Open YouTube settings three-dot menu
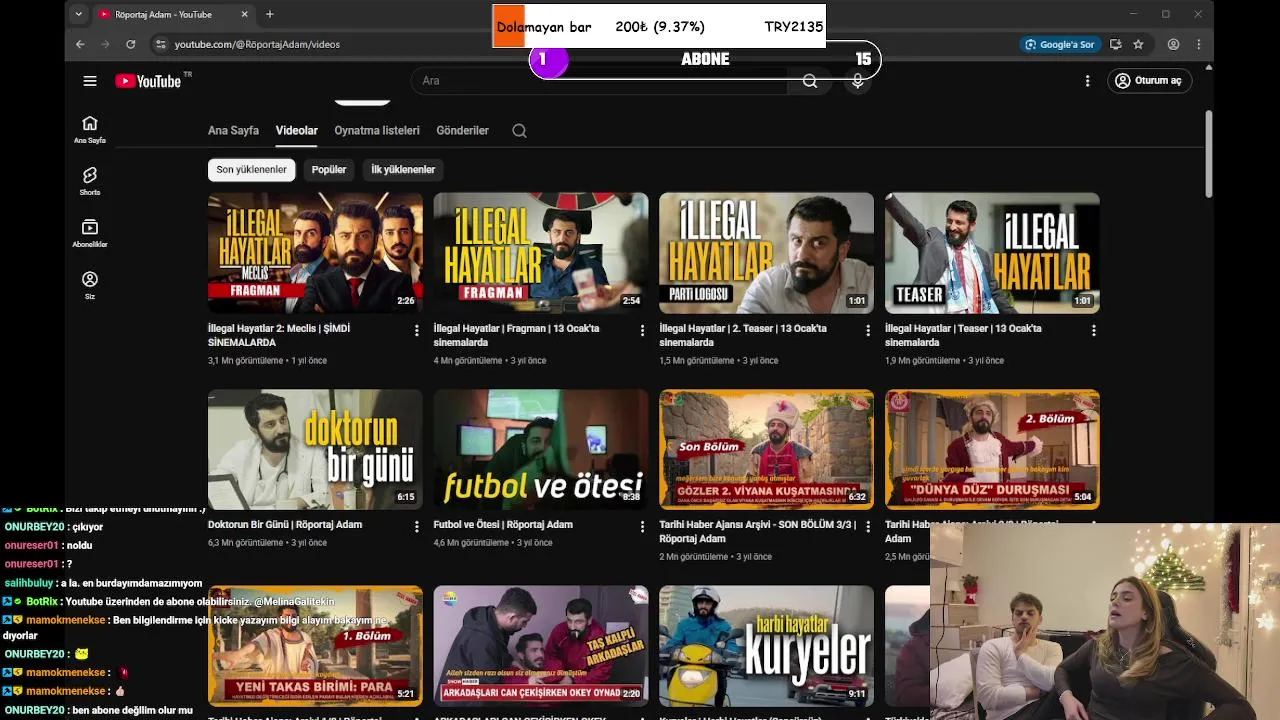This screenshot has width=1280, height=720. pos(1087,81)
